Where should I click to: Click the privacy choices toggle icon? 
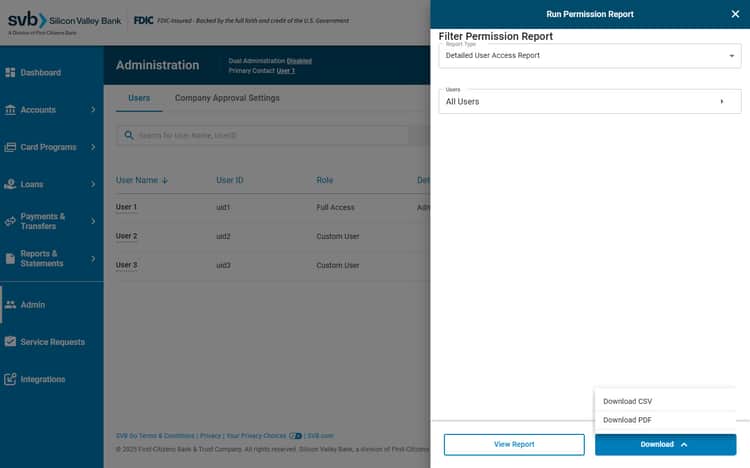point(295,436)
